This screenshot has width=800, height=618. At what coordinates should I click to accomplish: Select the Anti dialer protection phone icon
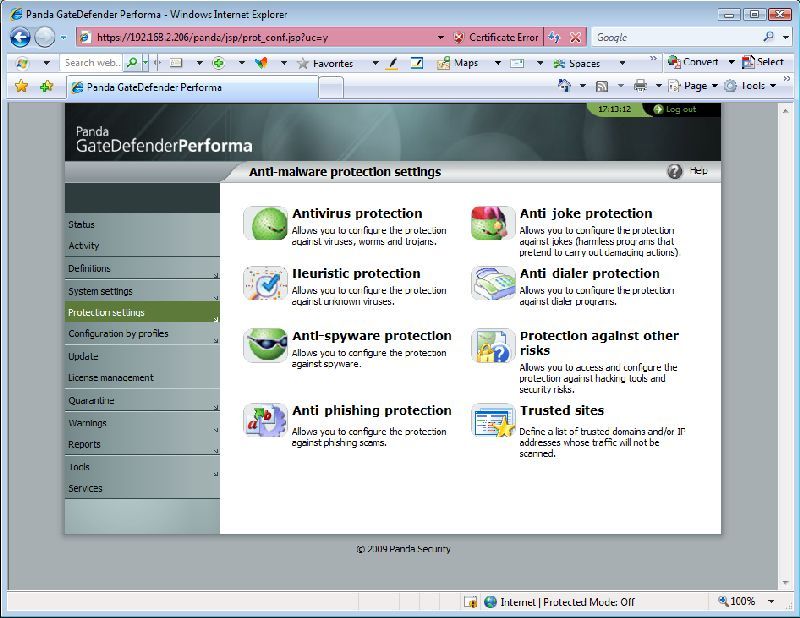coord(490,285)
